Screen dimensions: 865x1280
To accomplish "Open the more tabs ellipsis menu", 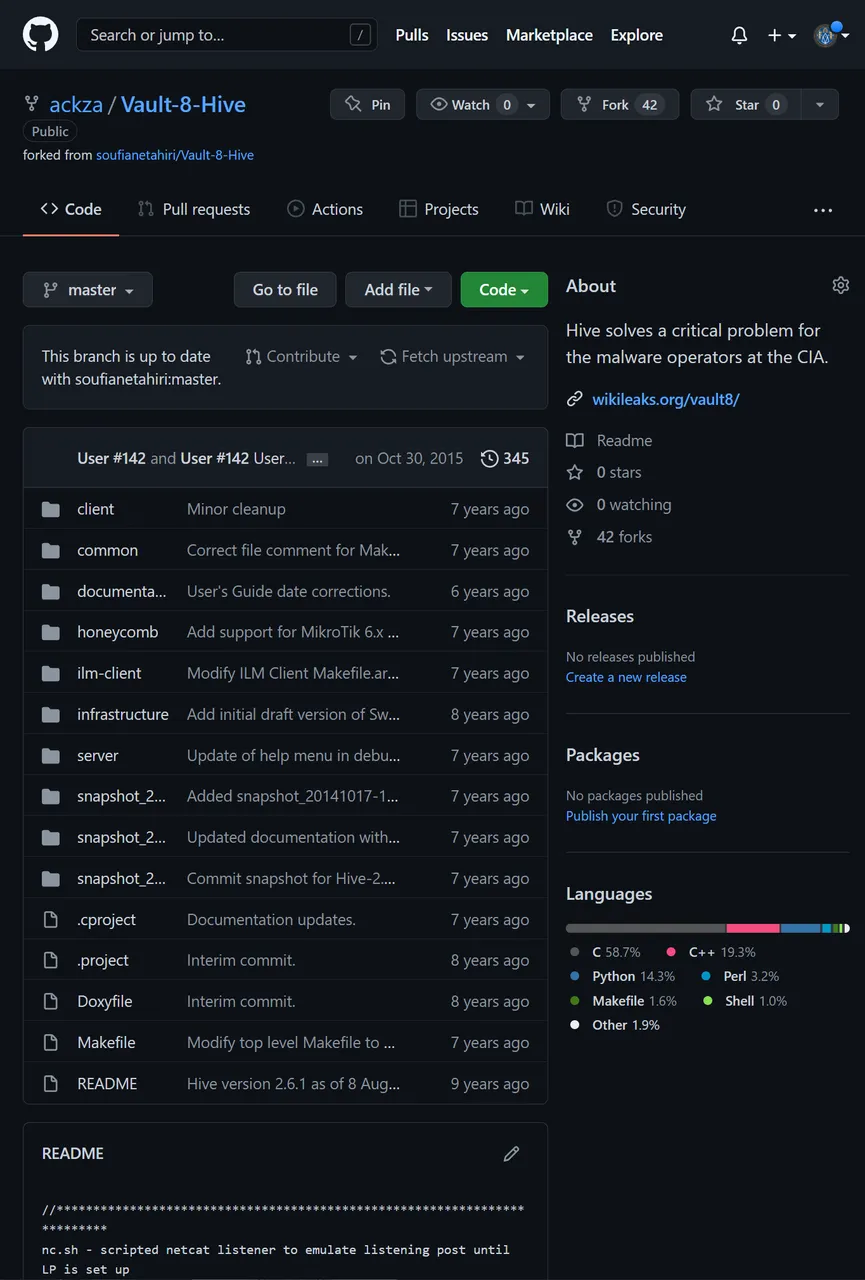I will (x=823, y=210).
